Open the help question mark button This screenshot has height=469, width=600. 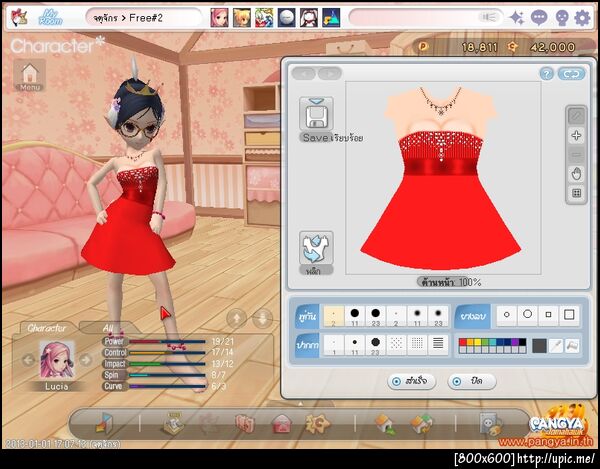[546, 74]
